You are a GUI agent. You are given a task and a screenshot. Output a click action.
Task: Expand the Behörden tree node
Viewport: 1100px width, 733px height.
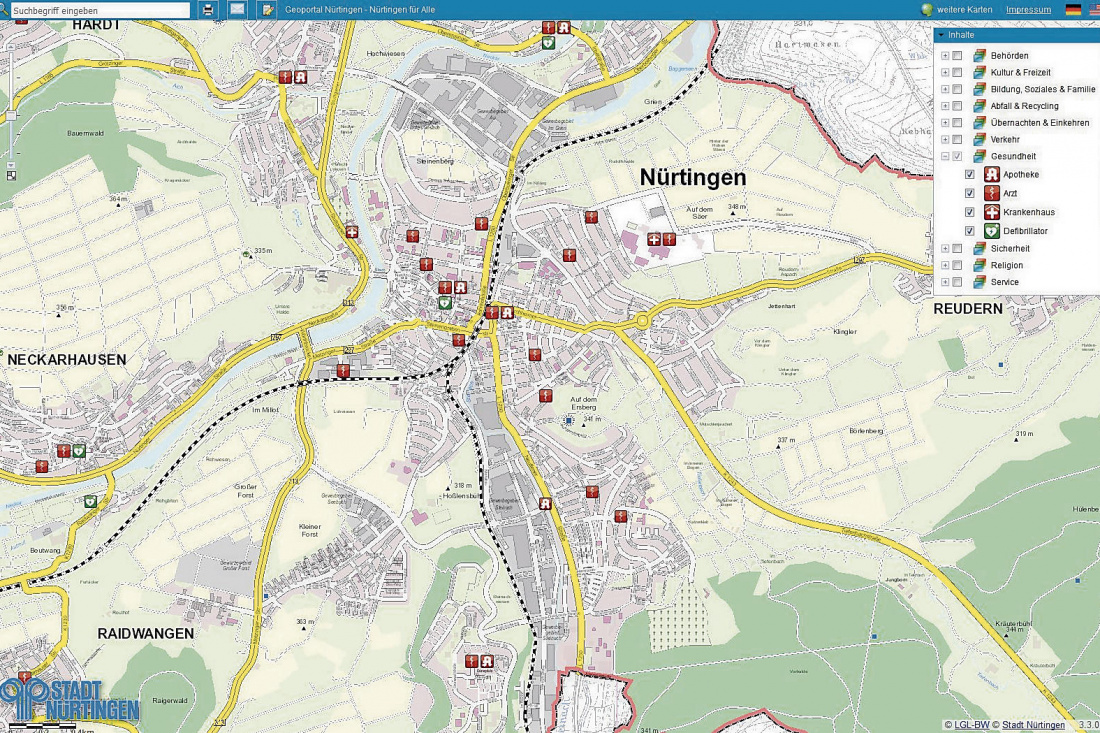(x=945, y=55)
